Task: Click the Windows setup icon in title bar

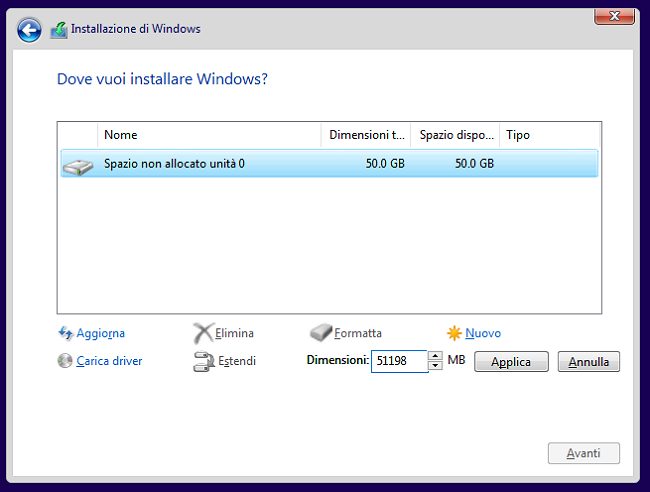Action: click(x=59, y=30)
